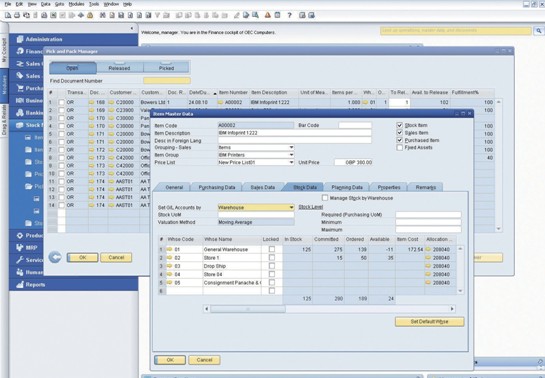Click the blue back arrow in Pick and Pack Manager
The width and height of the screenshot is (545, 378).
point(55,257)
